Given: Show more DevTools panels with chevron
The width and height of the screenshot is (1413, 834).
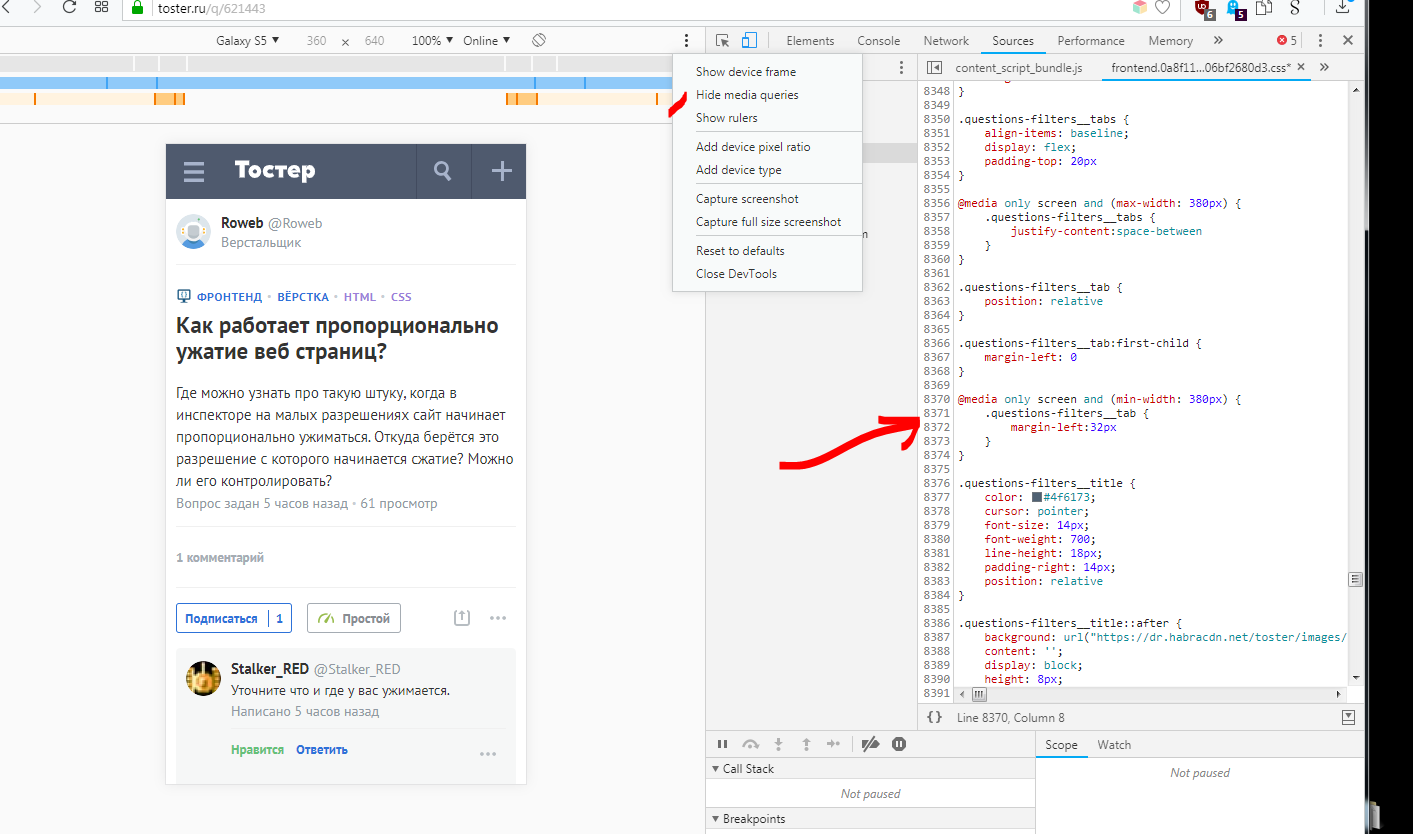Looking at the screenshot, I should 1217,41.
